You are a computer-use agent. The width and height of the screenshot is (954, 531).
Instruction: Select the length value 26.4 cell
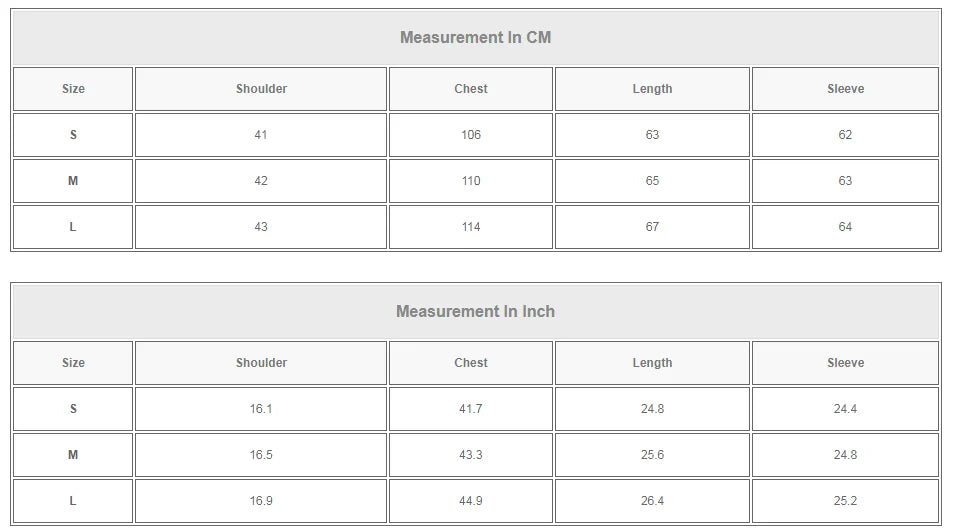coord(652,501)
